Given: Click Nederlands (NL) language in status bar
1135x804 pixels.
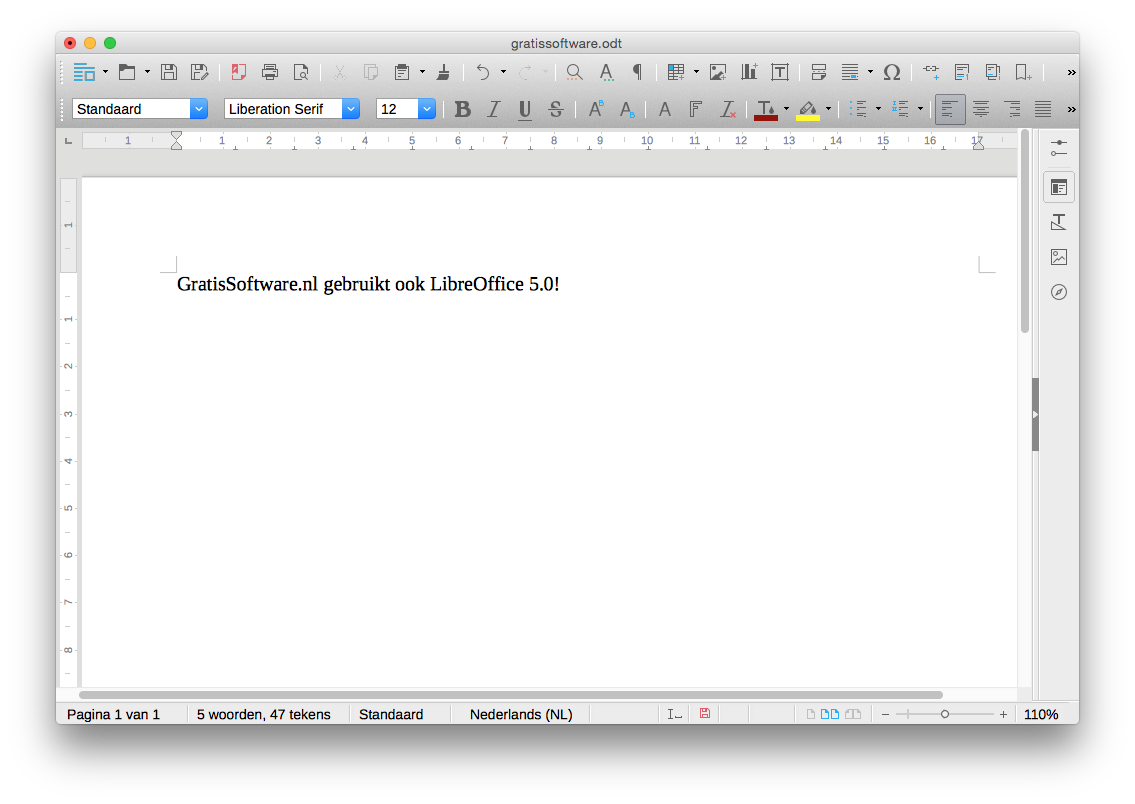Looking at the screenshot, I should coord(520,714).
